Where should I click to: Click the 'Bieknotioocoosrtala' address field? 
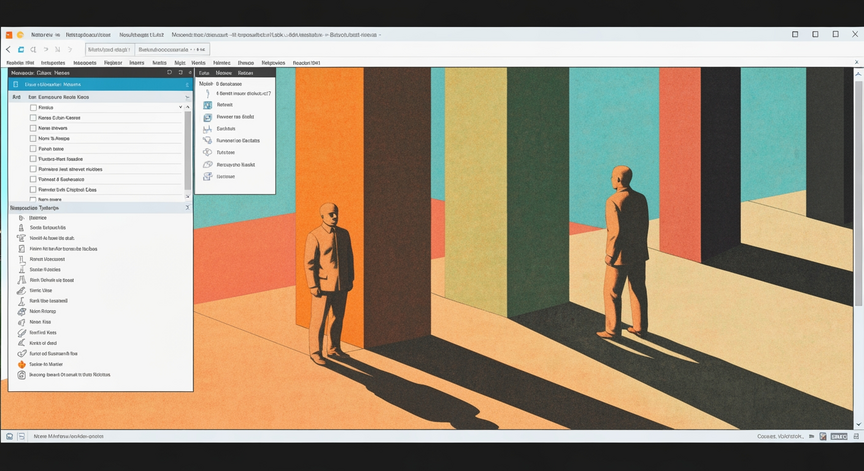tap(172, 50)
